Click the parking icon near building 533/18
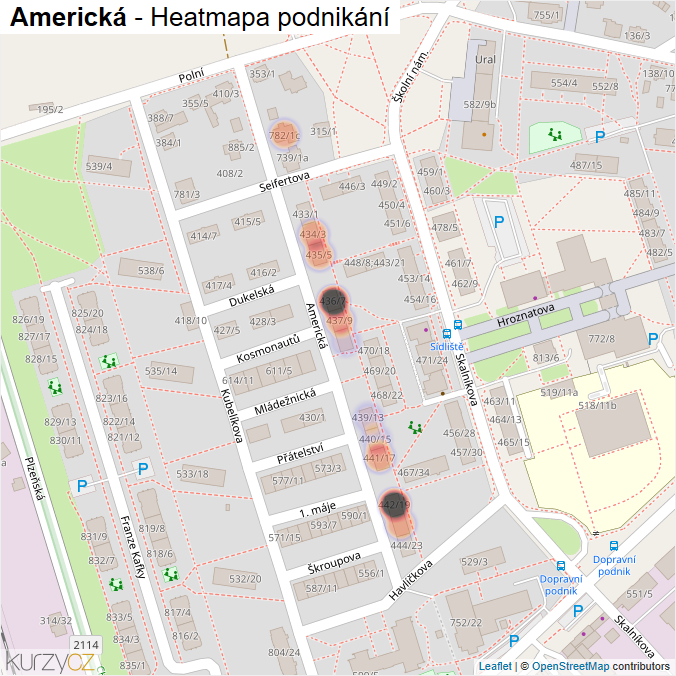The width and height of the screenshot is (676, 676). [x=143, y=469]
